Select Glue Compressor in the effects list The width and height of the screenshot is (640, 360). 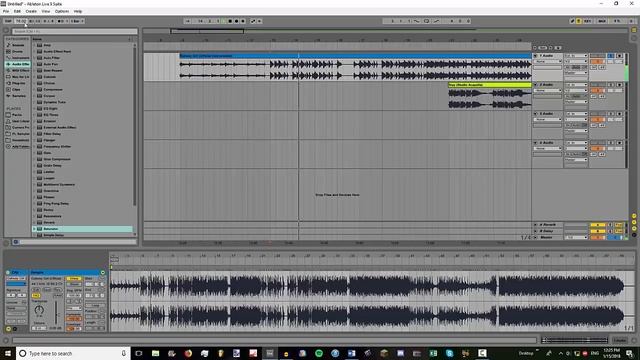pos(57,159)
